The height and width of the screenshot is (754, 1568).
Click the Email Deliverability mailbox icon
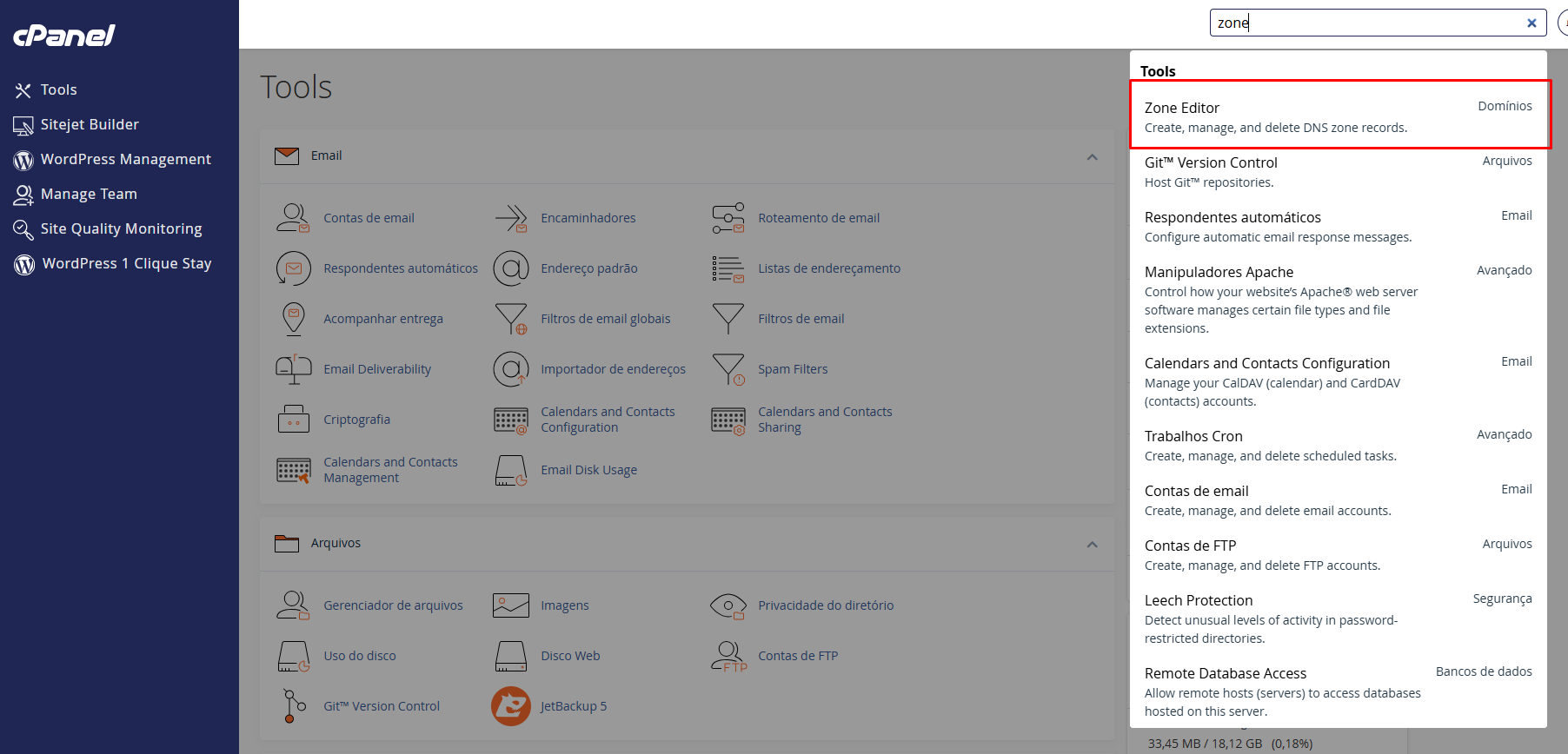(x=293, y=369)
